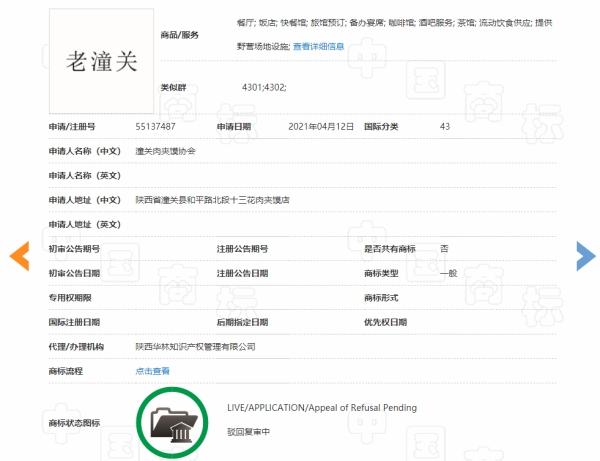Viewport: 600px width, 461px height.
Task: Click the 注册公告期号 label
Action: pos(242,249)
